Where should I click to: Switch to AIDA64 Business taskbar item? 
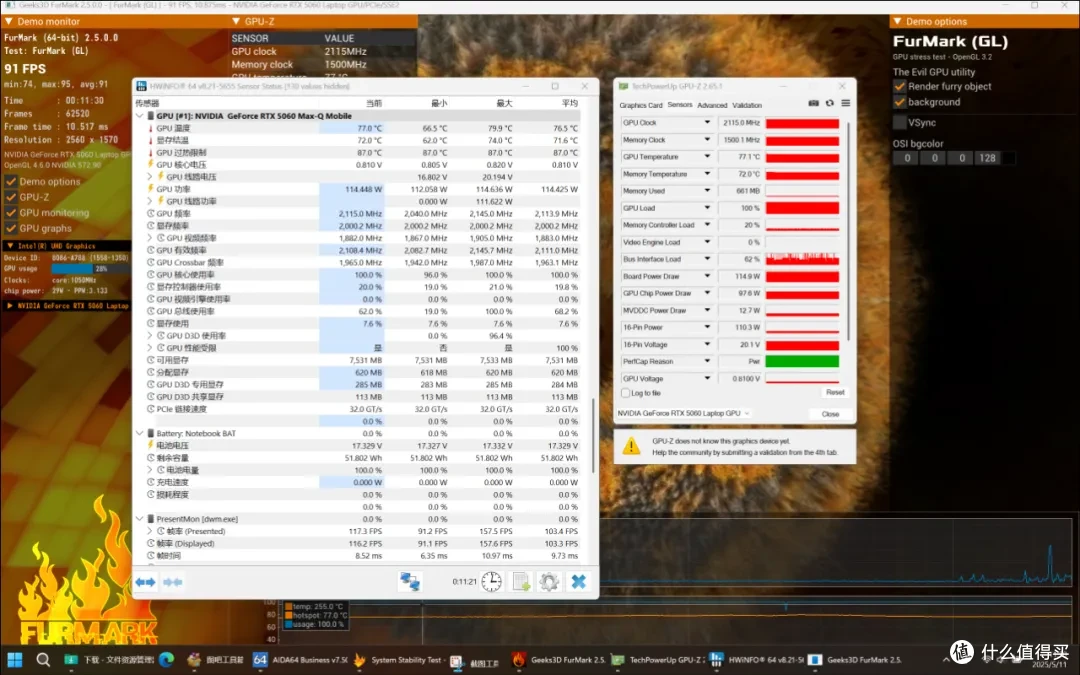(300, 660)
